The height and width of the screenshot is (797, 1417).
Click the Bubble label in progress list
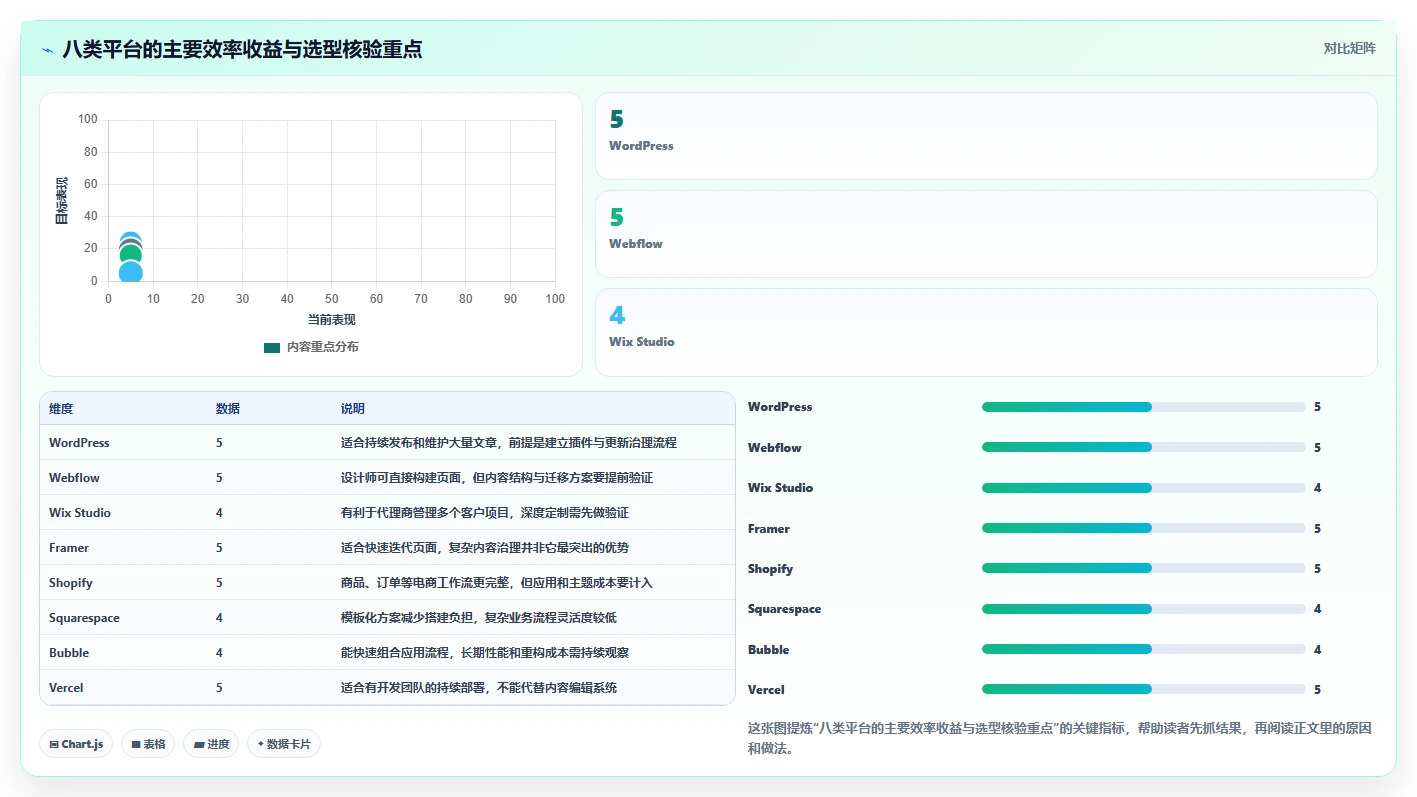(x=768, y=649)
